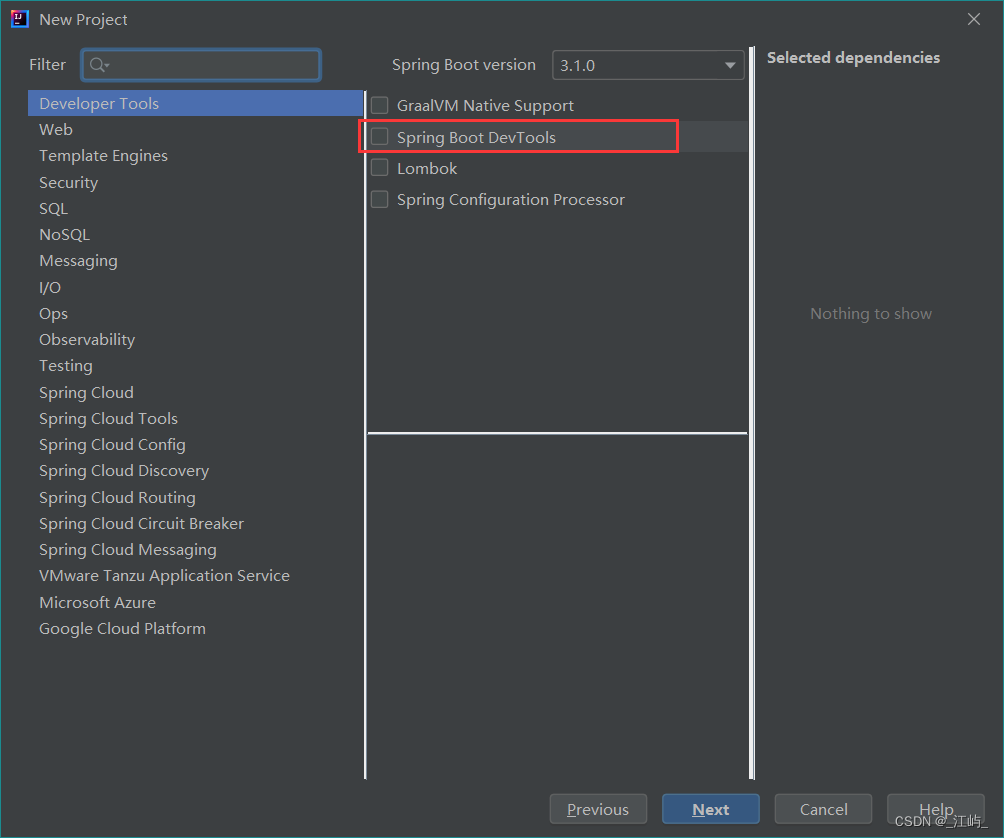This screenshot has height=838, width=1004.
Task: Open Spring Cloud Routing category
Action: pos(195,497)
